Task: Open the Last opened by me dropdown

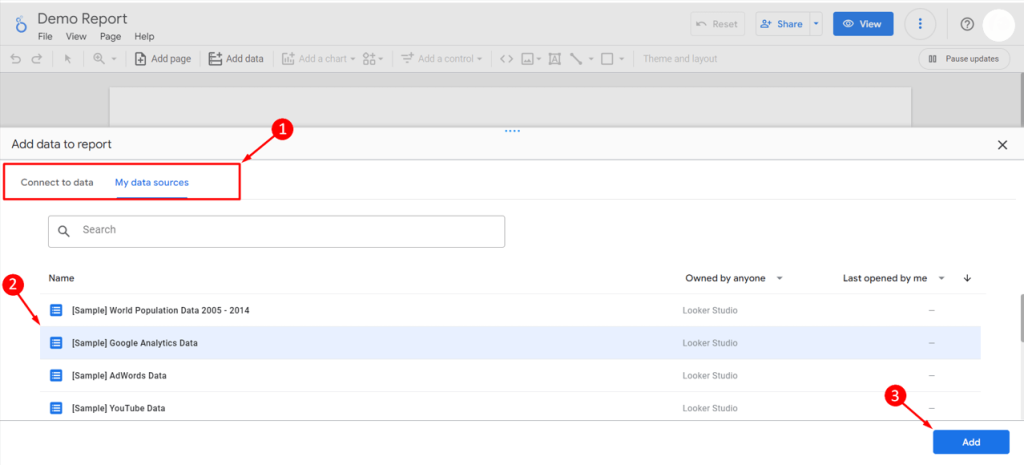Action: (x=894, y=278)
